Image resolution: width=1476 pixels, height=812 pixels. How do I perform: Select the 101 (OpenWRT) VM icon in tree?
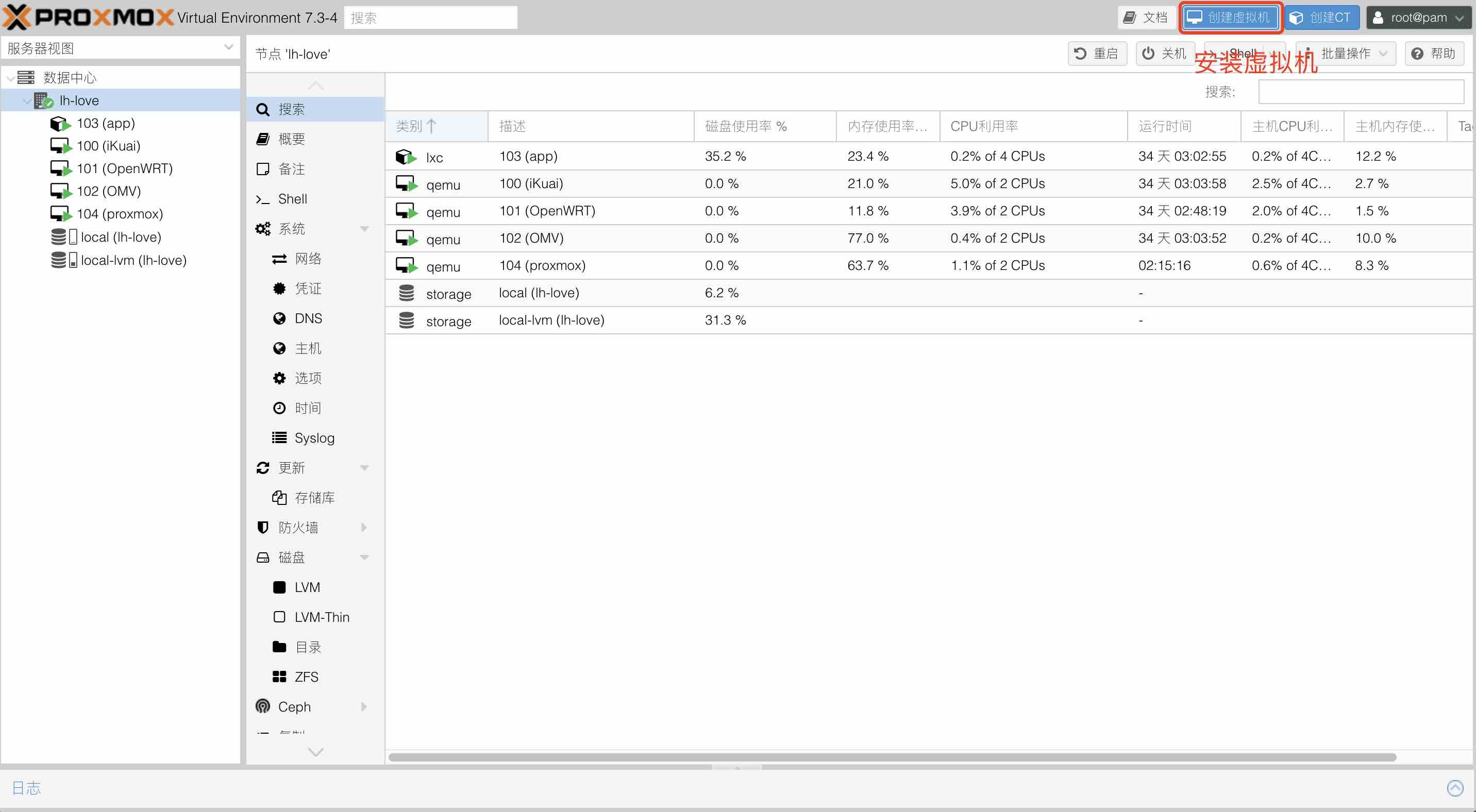click(60, 168)
